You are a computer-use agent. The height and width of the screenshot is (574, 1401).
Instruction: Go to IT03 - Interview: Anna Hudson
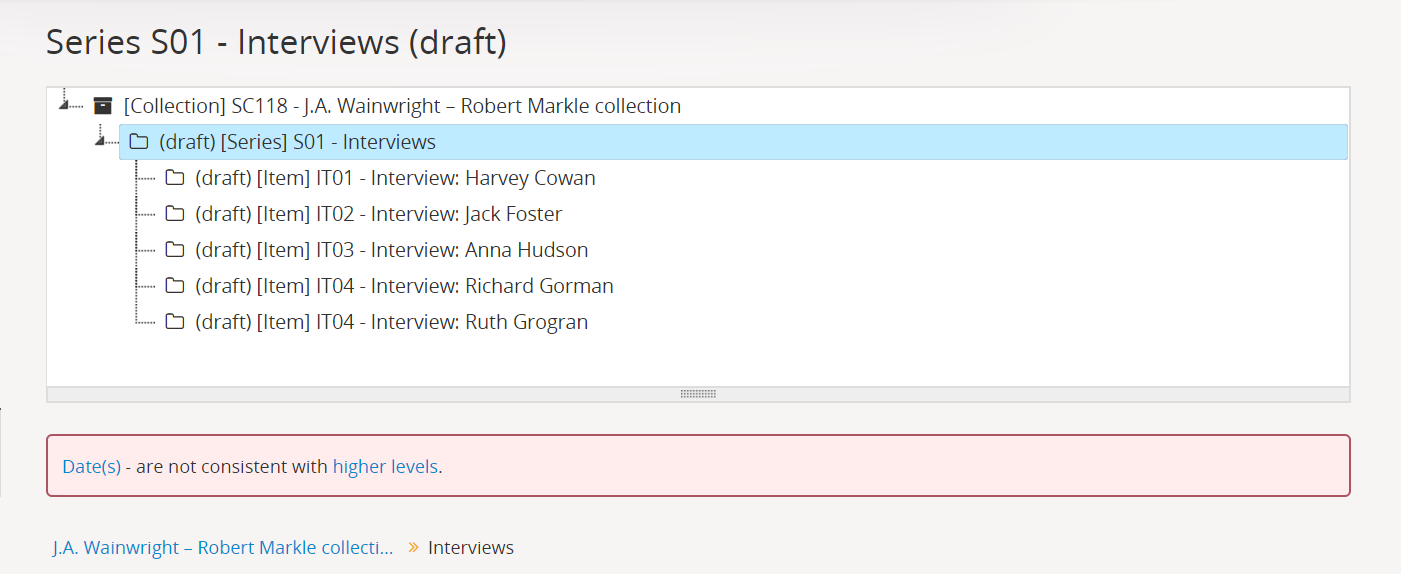pyautogui.click(x=391, y=250)
